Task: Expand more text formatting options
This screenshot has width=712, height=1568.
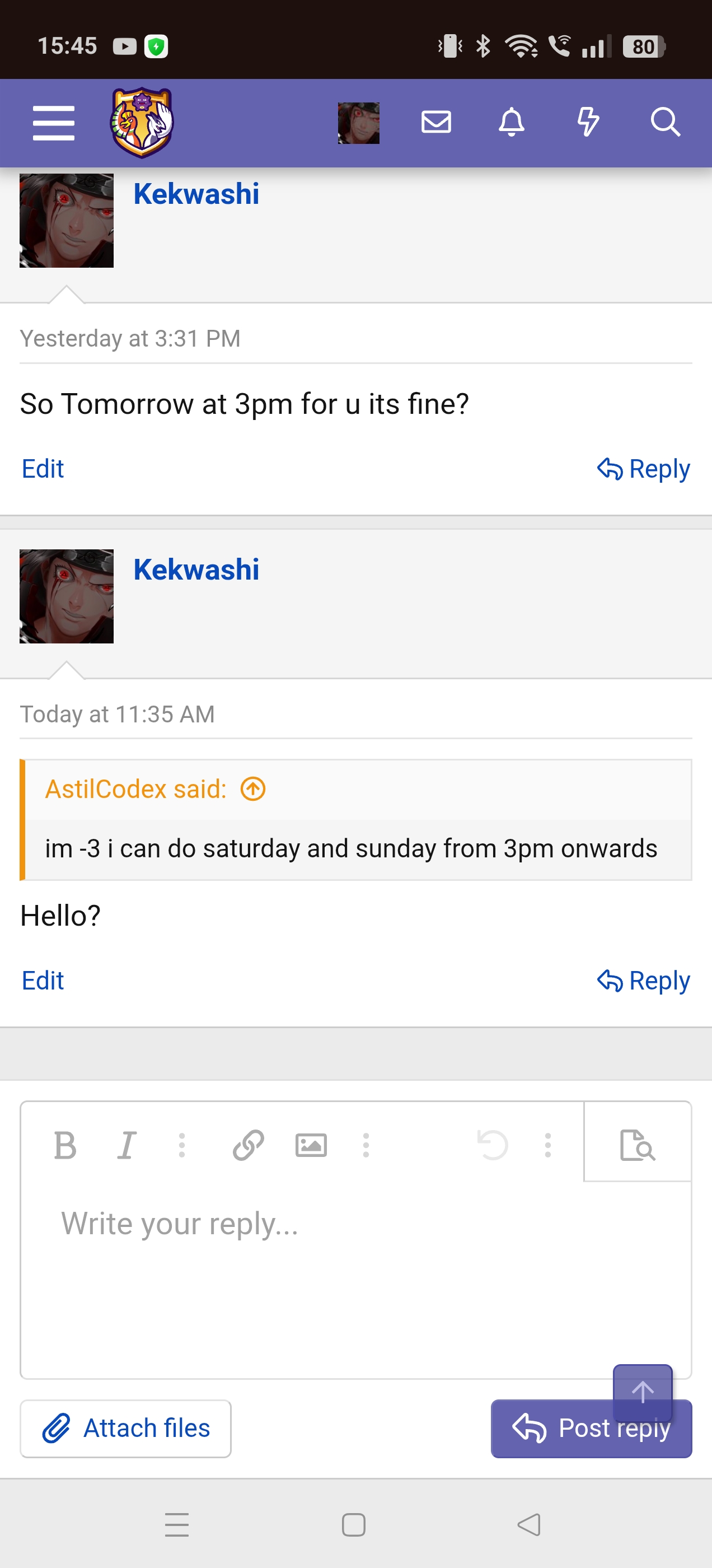Action: click(x=181, y=1146)
